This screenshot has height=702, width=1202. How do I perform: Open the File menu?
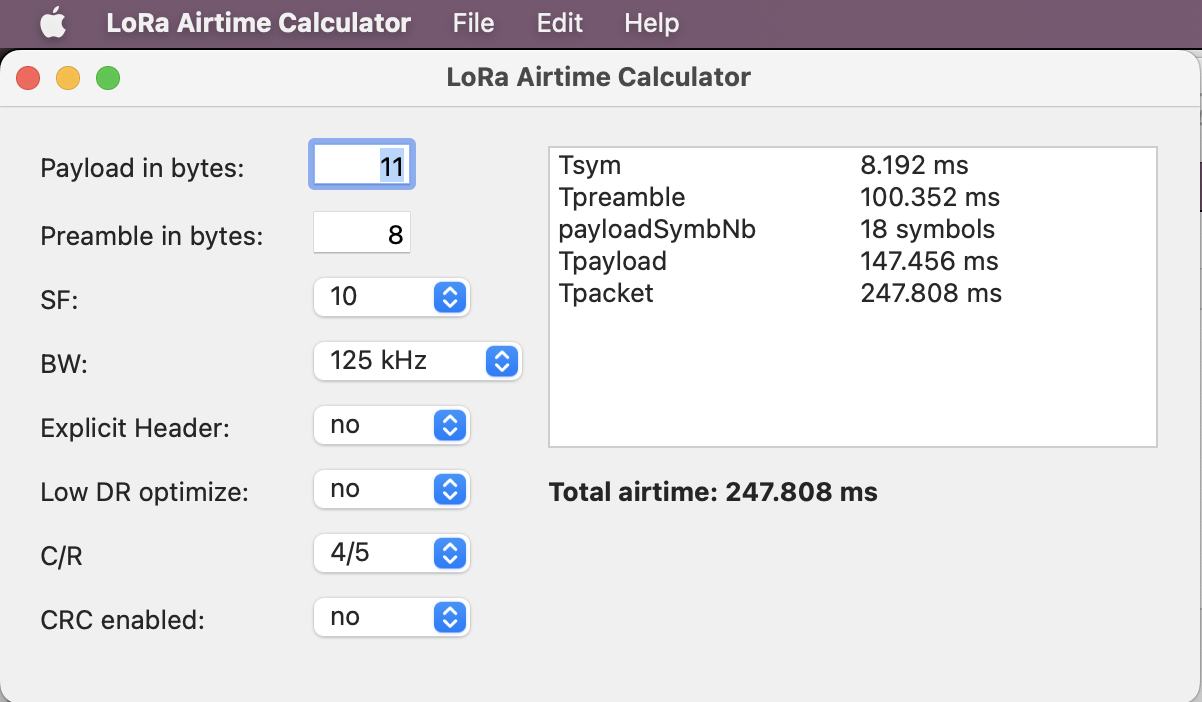click(473, 23)
